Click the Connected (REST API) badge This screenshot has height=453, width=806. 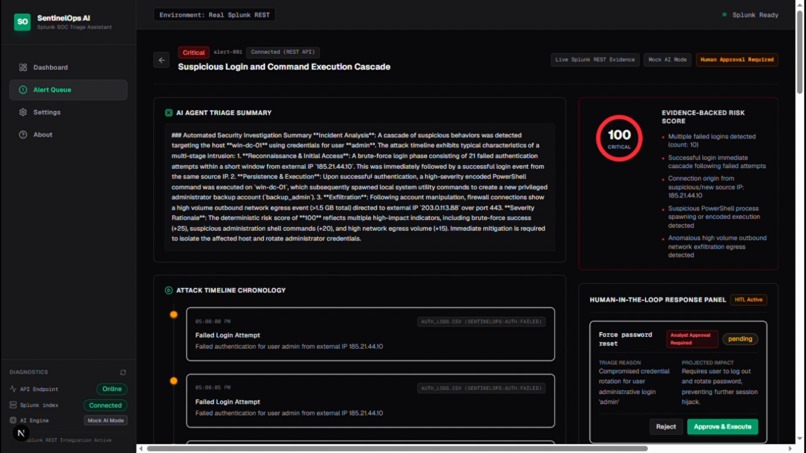[x=283, y=52]
